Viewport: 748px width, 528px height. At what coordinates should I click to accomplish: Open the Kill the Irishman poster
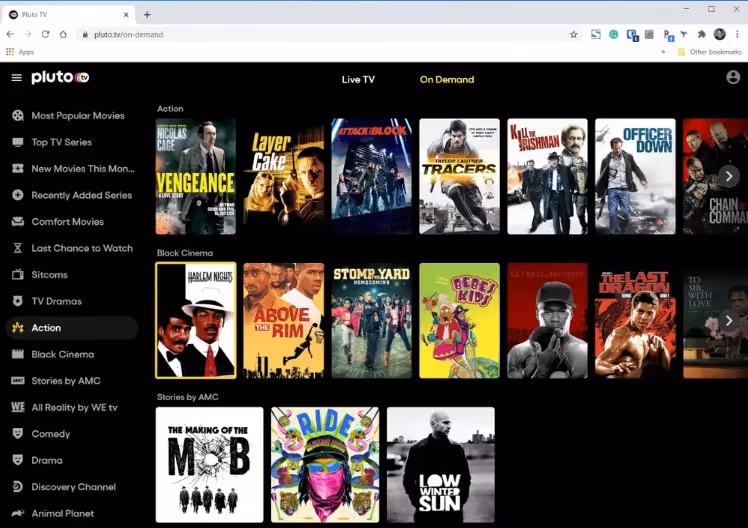point(547,176)
